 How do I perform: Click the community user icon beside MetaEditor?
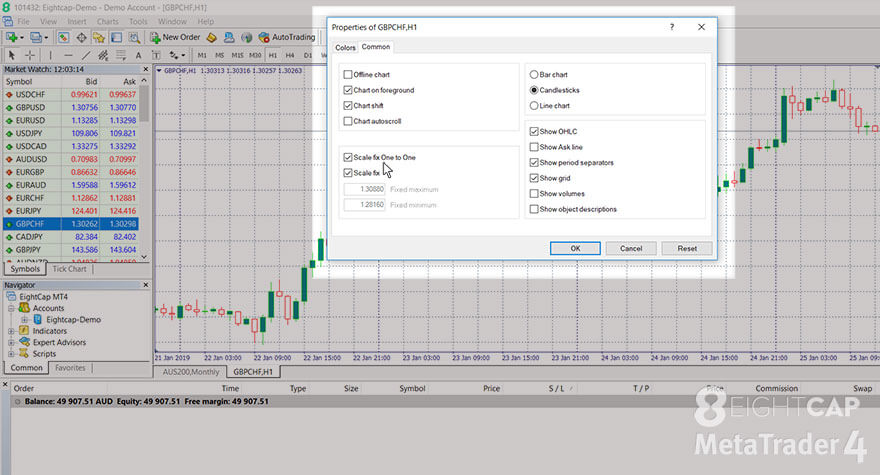(x=229, y=38)
